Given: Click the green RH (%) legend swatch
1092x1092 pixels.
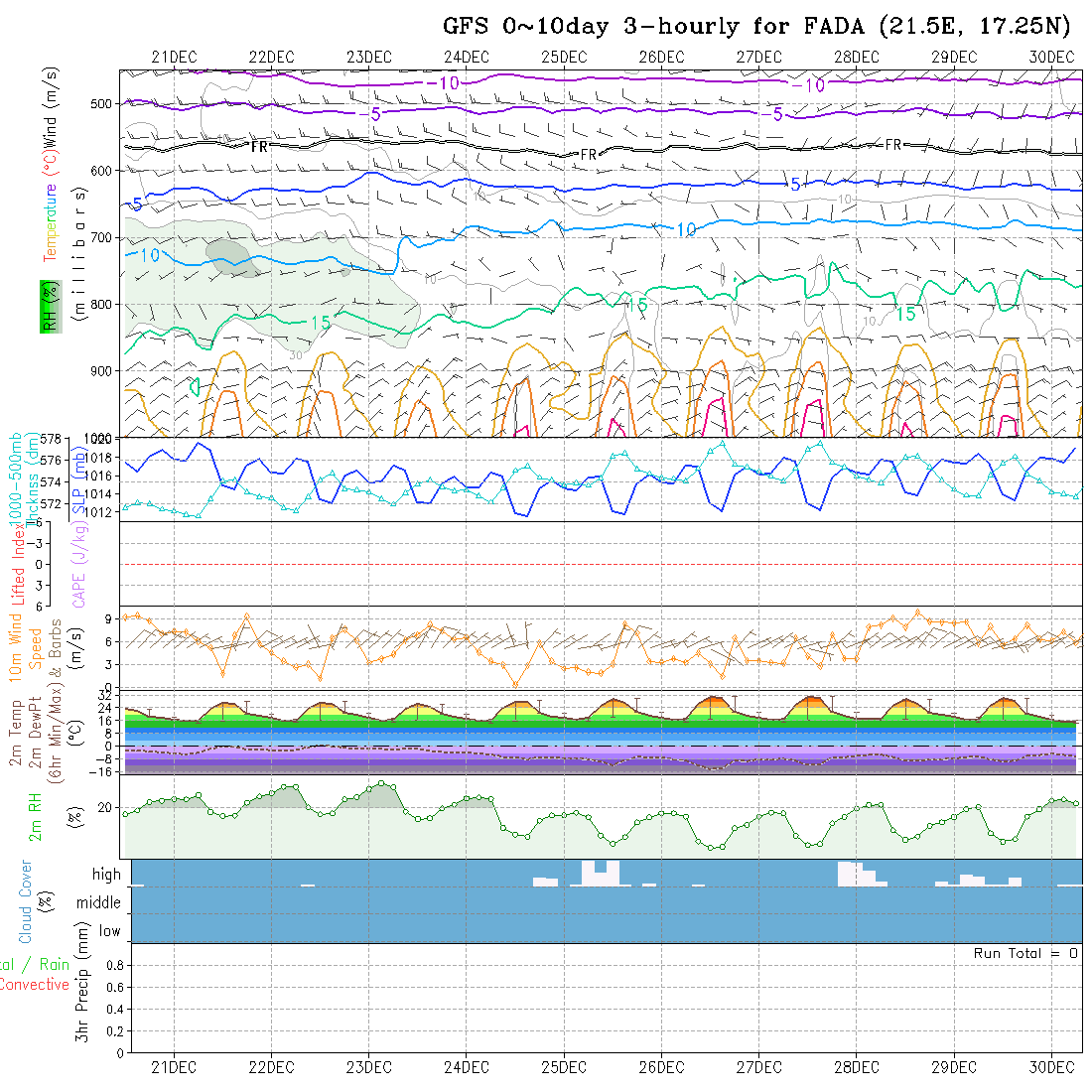Looking at the screenshot, I should pos(48,306).
